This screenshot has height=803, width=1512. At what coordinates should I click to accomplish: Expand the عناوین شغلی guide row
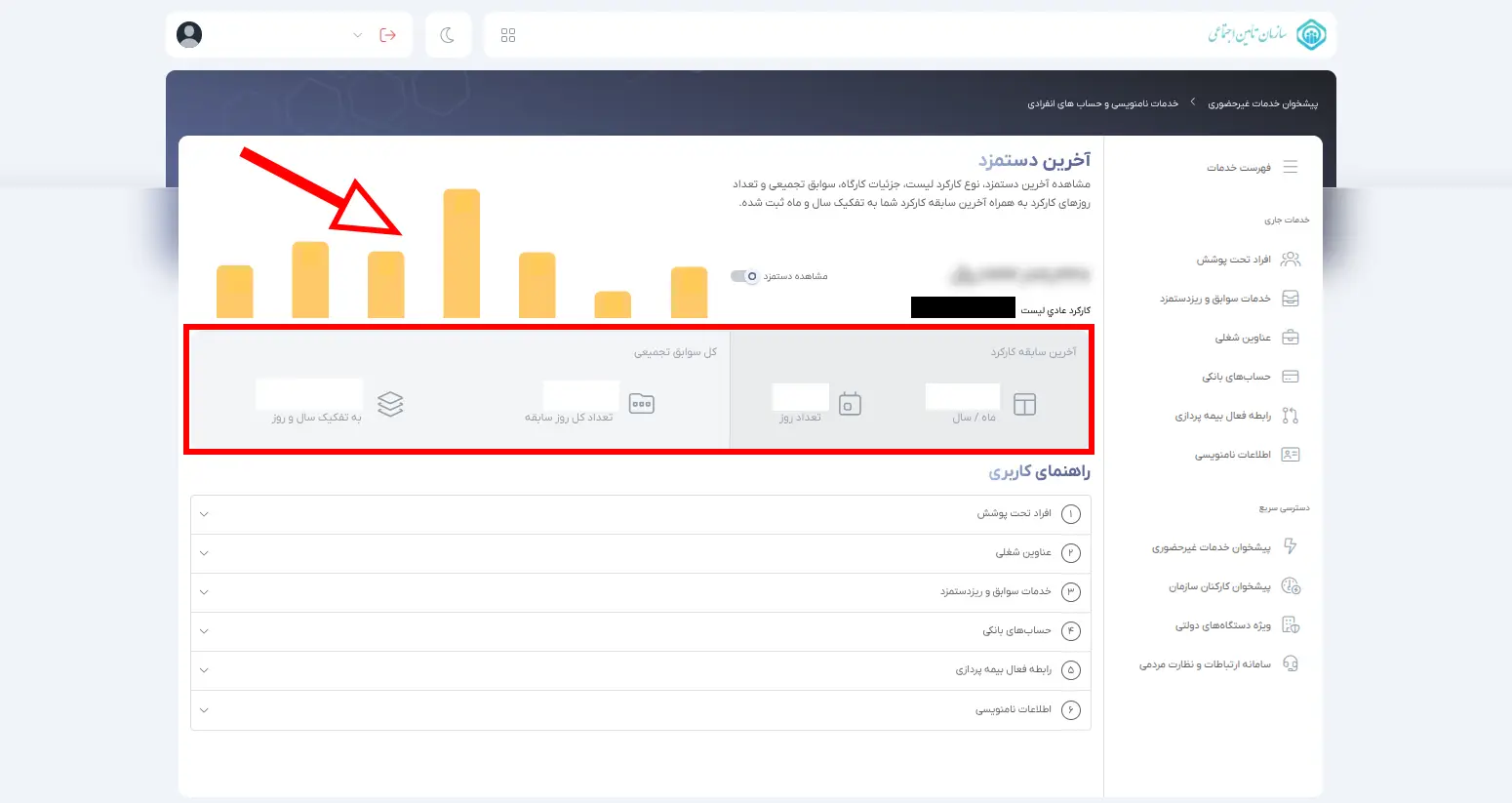coord(641,553)
